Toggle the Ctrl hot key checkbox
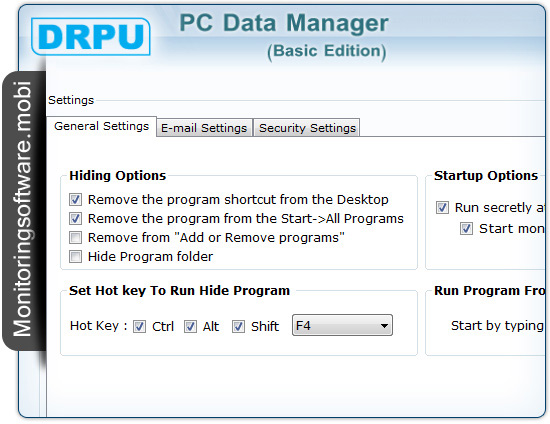 point(139,327)
